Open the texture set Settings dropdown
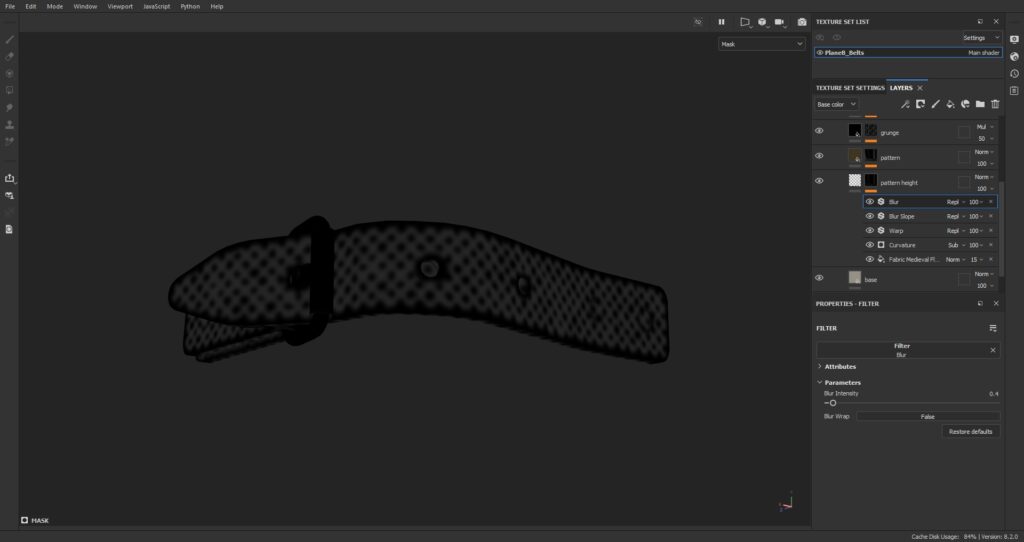1024x542 pixels. tap(982, 38)
